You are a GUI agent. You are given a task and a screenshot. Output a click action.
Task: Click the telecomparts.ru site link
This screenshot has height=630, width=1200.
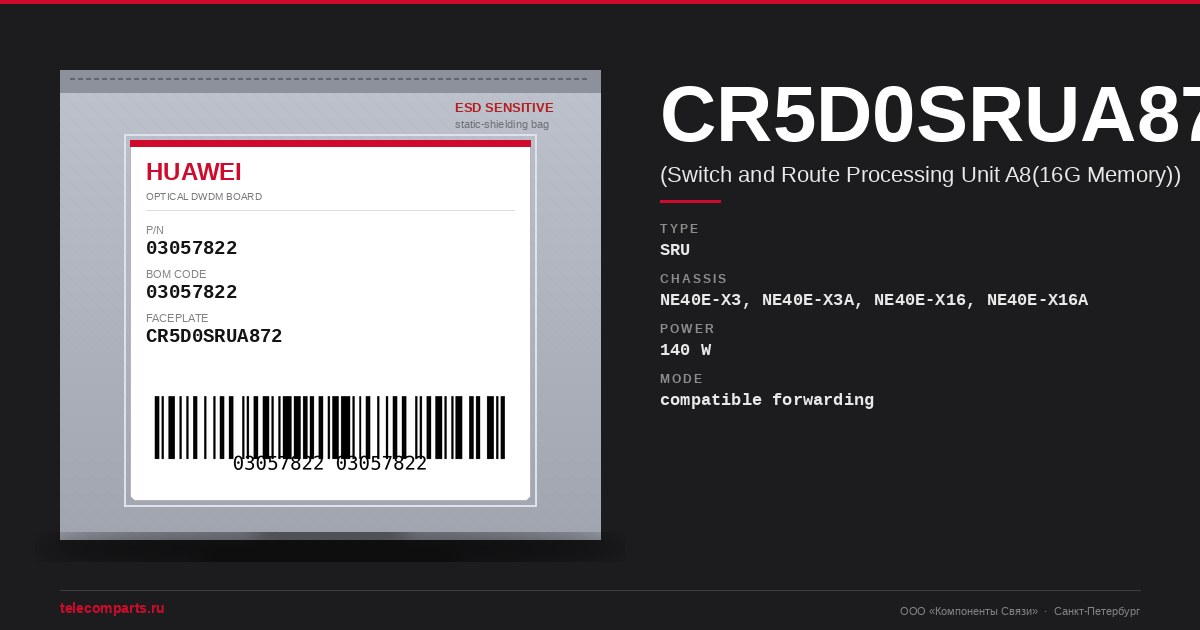pos(112,608)
